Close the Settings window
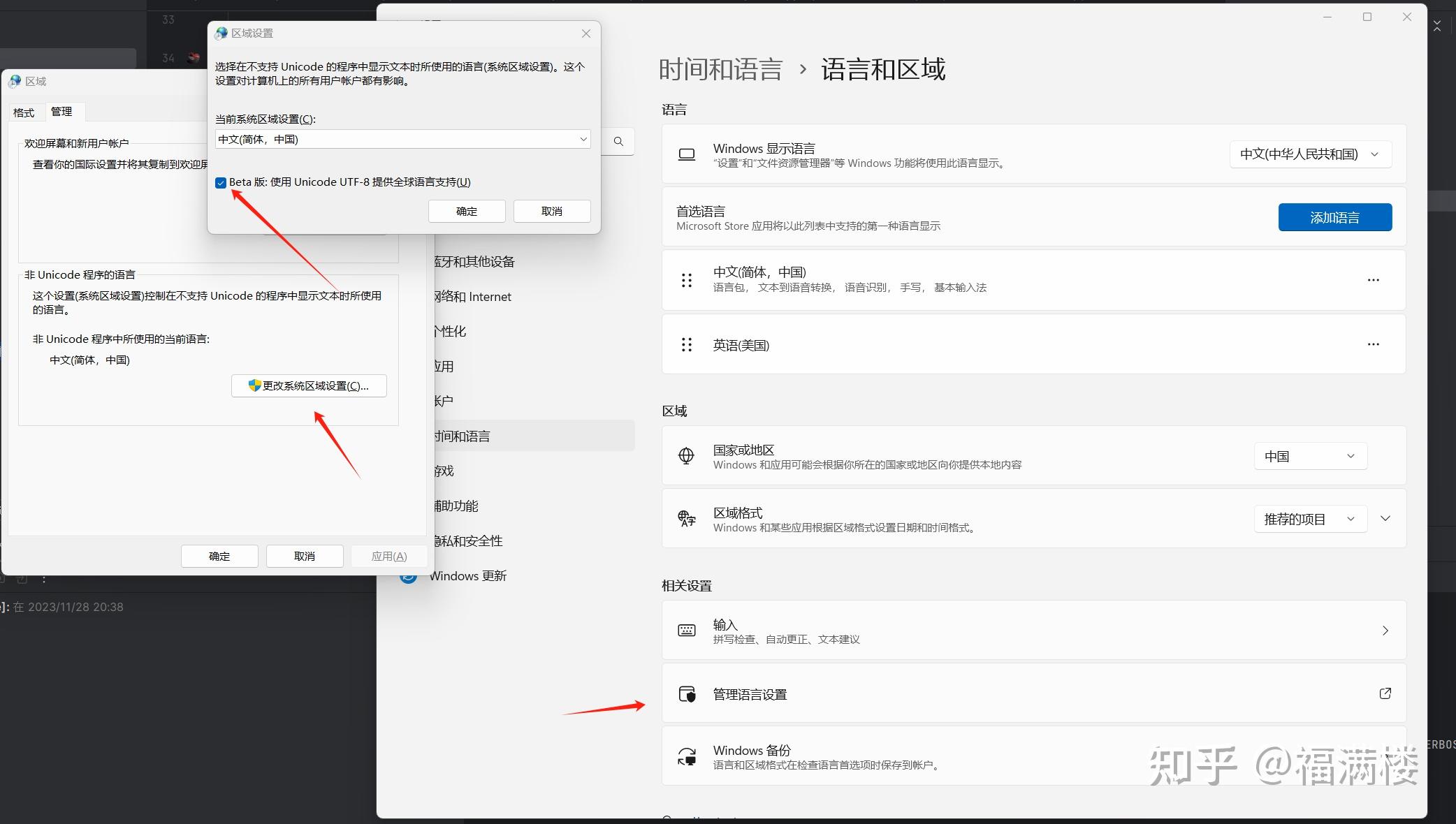 (x=1407, y=17)
